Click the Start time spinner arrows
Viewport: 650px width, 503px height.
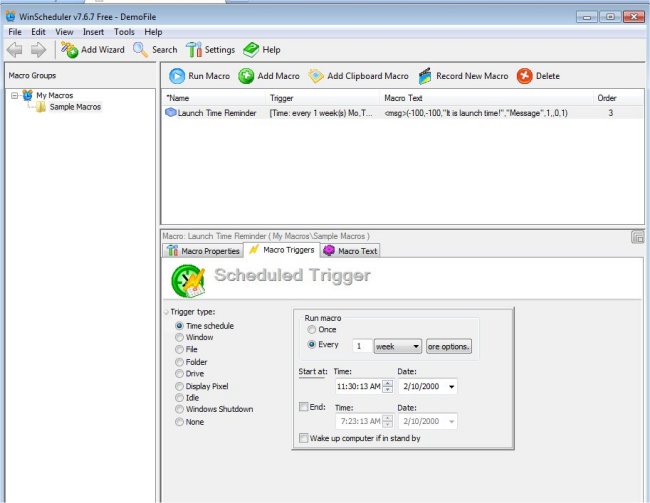[388, 386]
